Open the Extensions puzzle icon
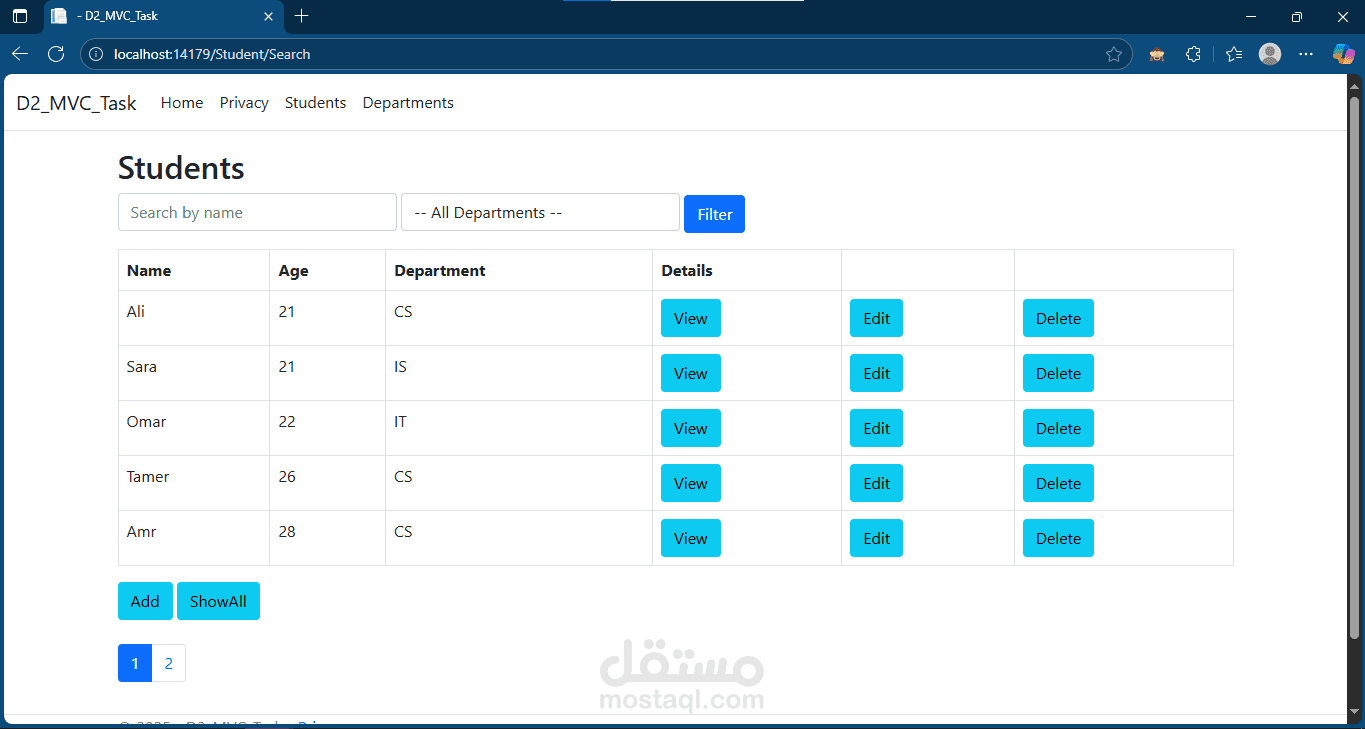The width and height of the screenshot is (1365, 729). (1193, 54)
